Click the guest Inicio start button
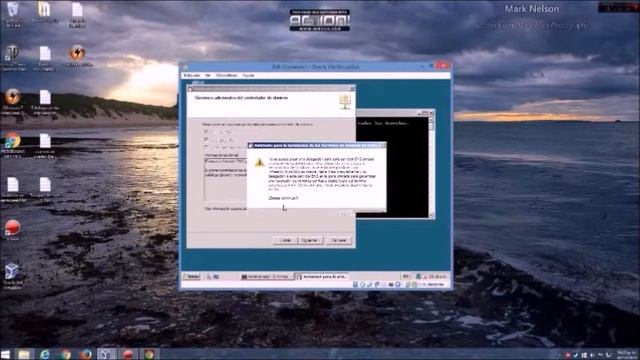Viewport: 640px width, 360px height. coord(191,277)
